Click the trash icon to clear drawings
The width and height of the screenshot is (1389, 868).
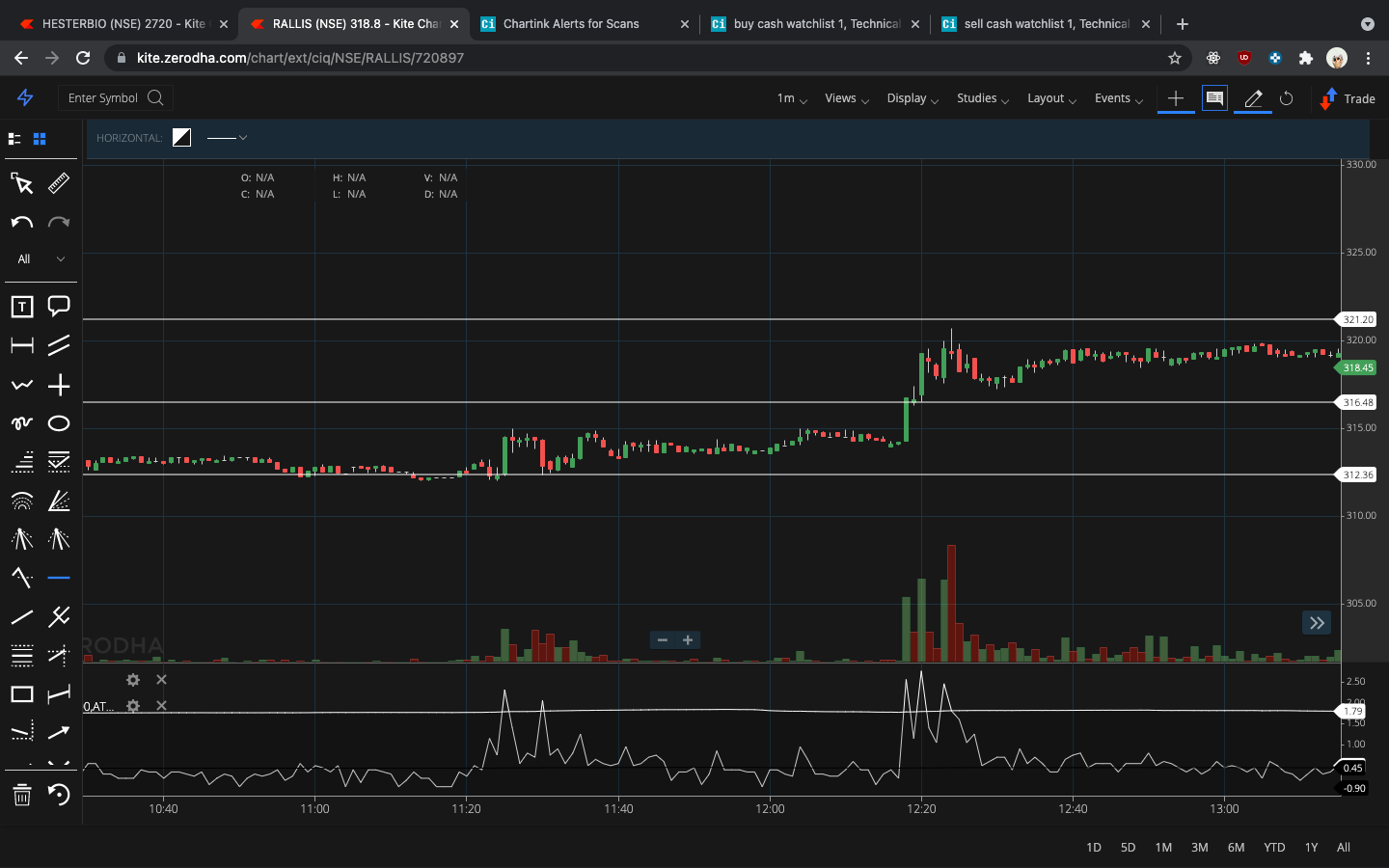(21, 796)
